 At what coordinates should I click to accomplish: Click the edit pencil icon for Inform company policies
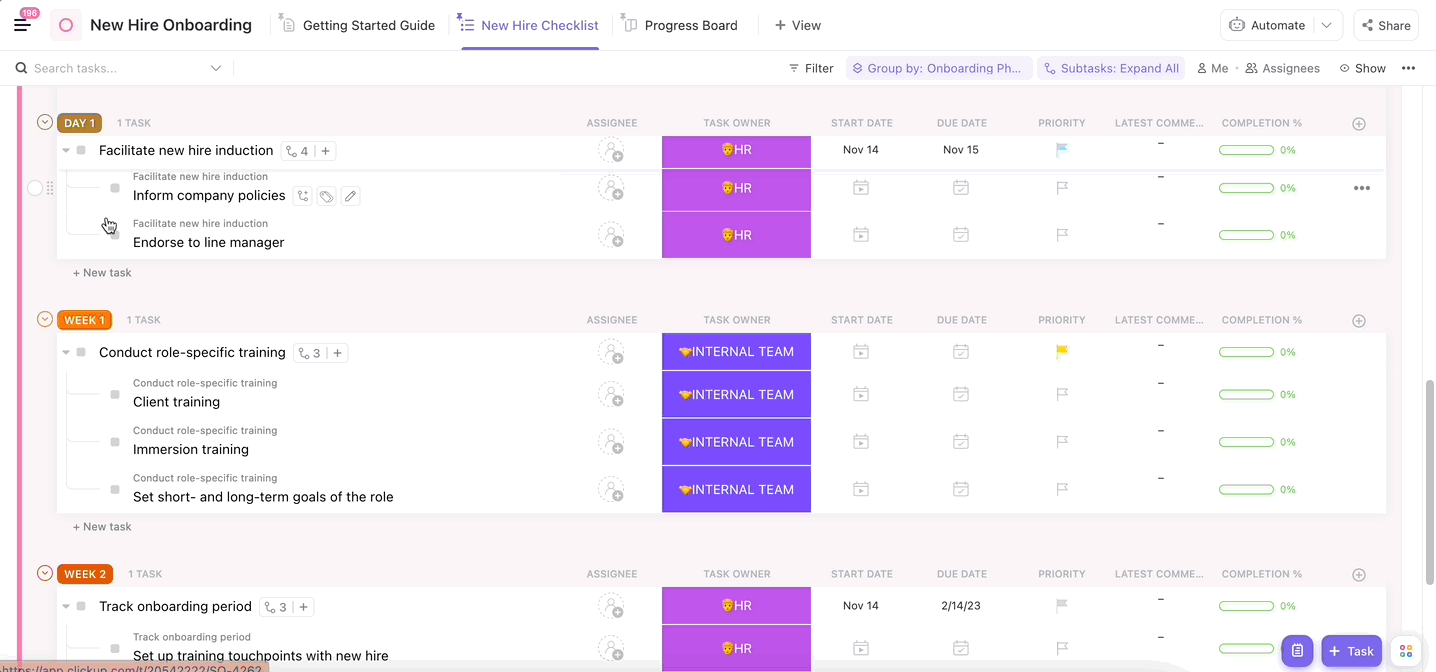(350, 197)
